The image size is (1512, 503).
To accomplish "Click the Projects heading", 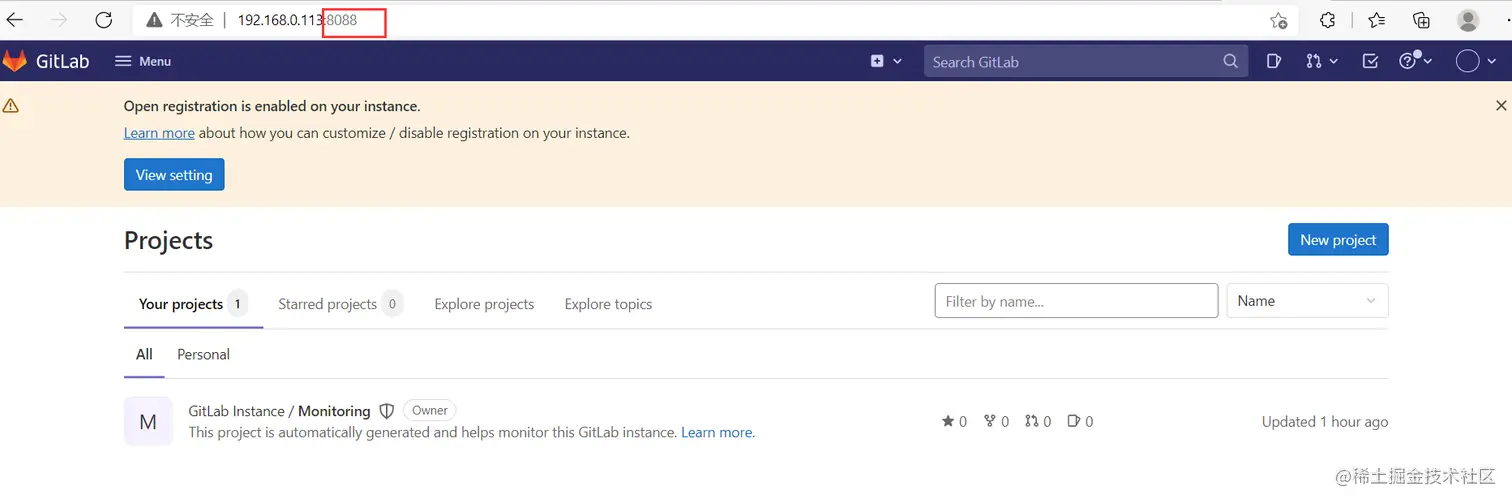I will point(168,240).
